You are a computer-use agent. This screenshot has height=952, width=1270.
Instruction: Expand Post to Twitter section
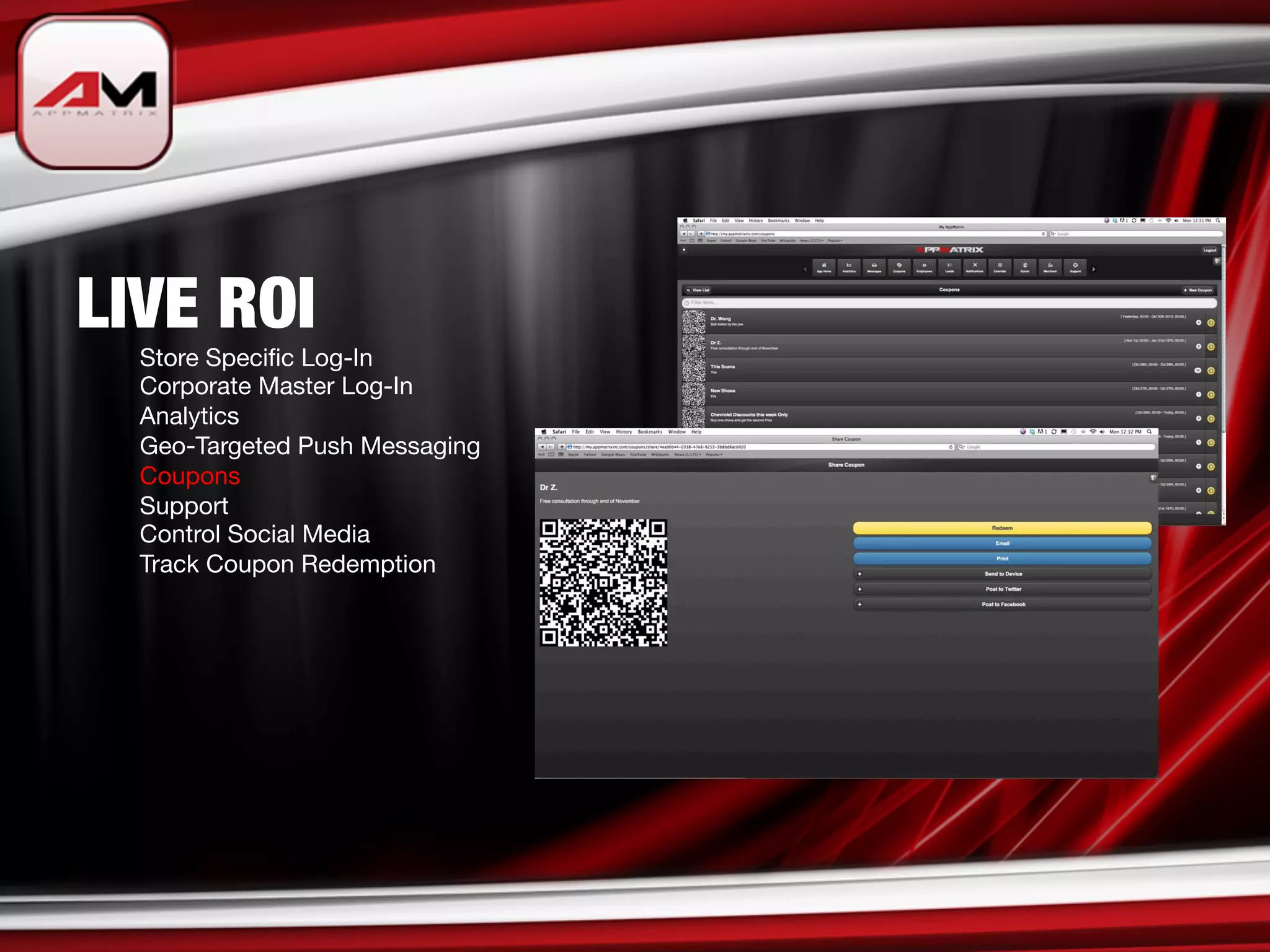1003,589
